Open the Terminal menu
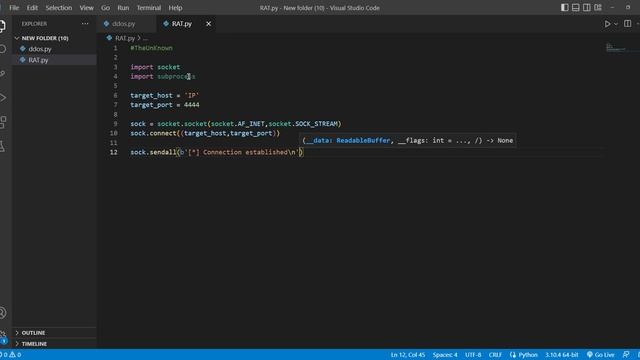 [x=149, y=8]
